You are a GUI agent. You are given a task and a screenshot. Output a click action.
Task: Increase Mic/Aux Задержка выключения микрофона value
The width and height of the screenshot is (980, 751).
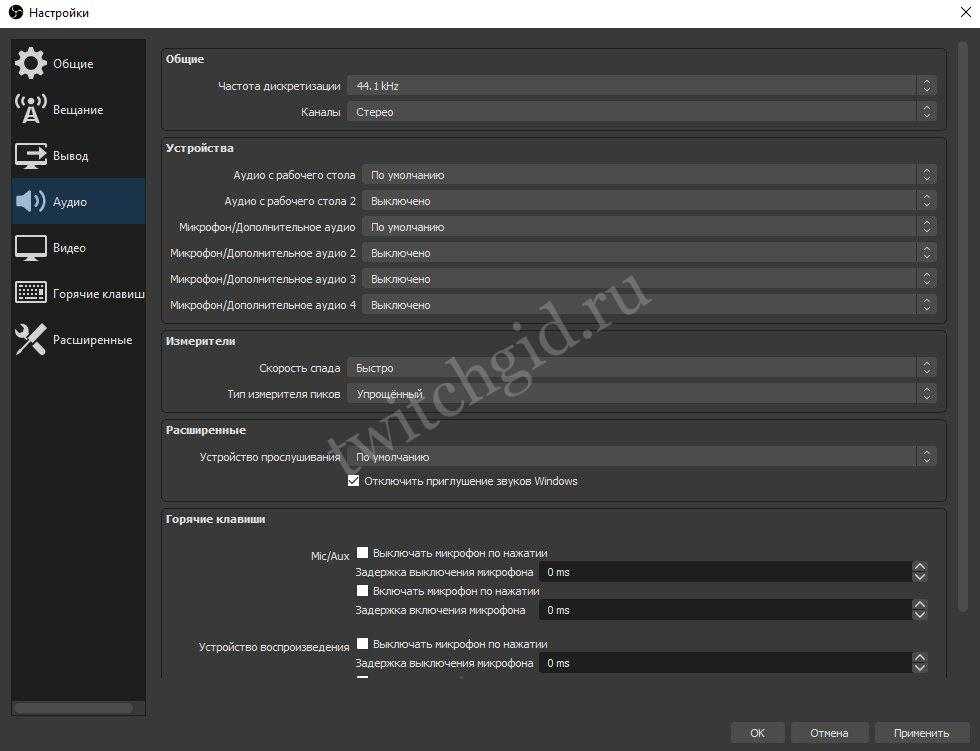919,567
